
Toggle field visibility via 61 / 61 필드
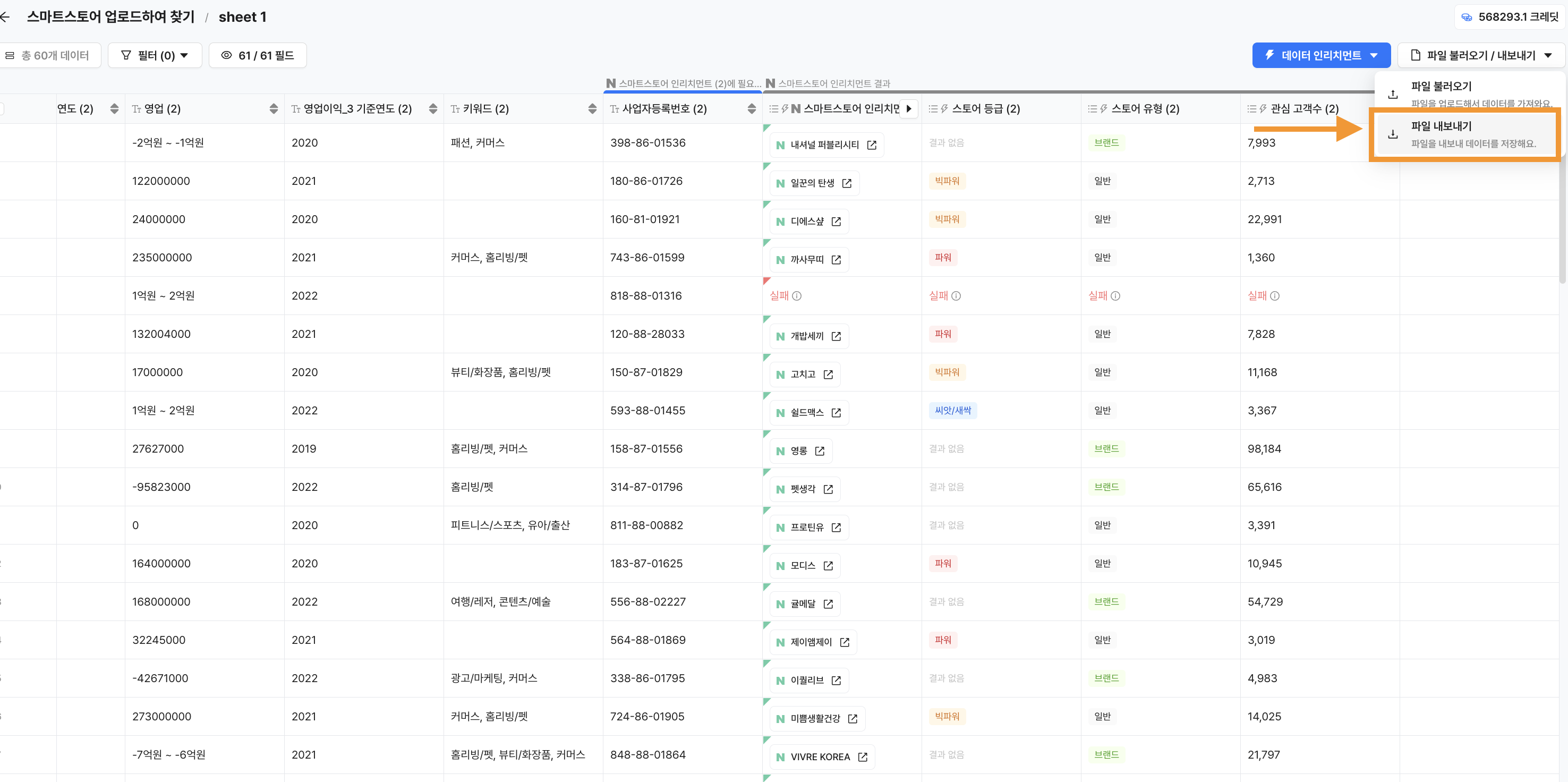point(258,55)
